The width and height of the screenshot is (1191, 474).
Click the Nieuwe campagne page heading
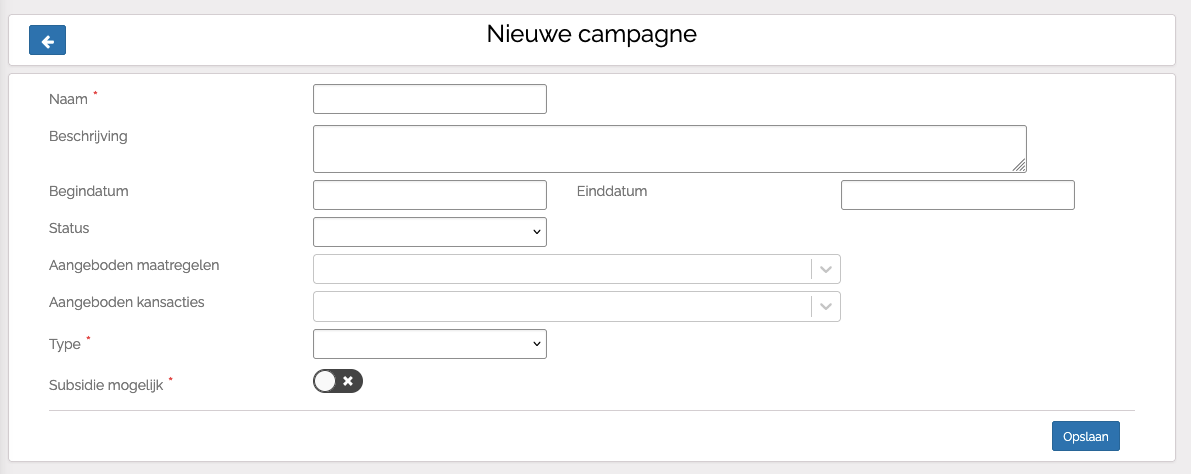[592, 34]
